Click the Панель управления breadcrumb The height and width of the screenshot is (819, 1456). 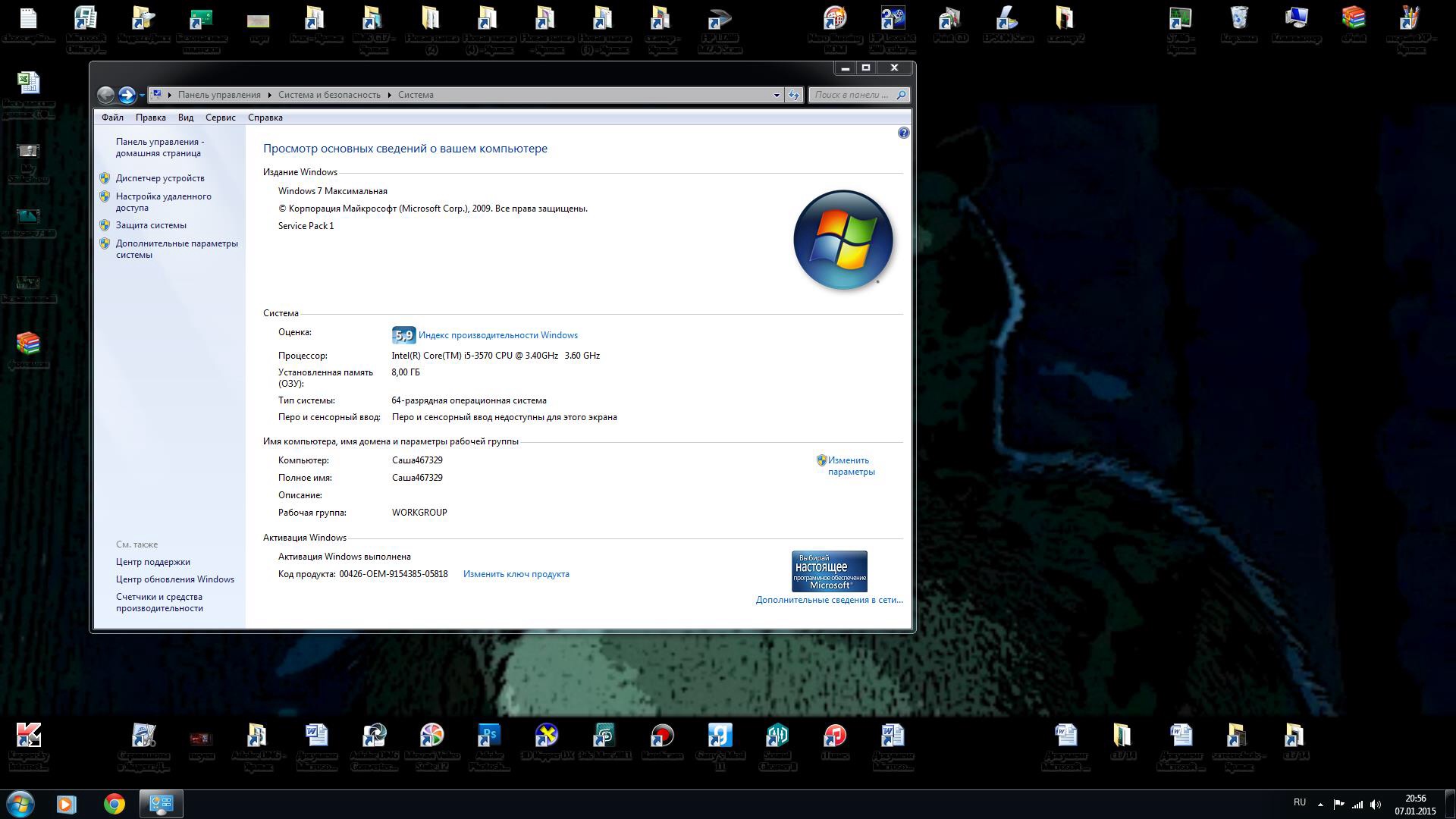click(x=219, y=95)
